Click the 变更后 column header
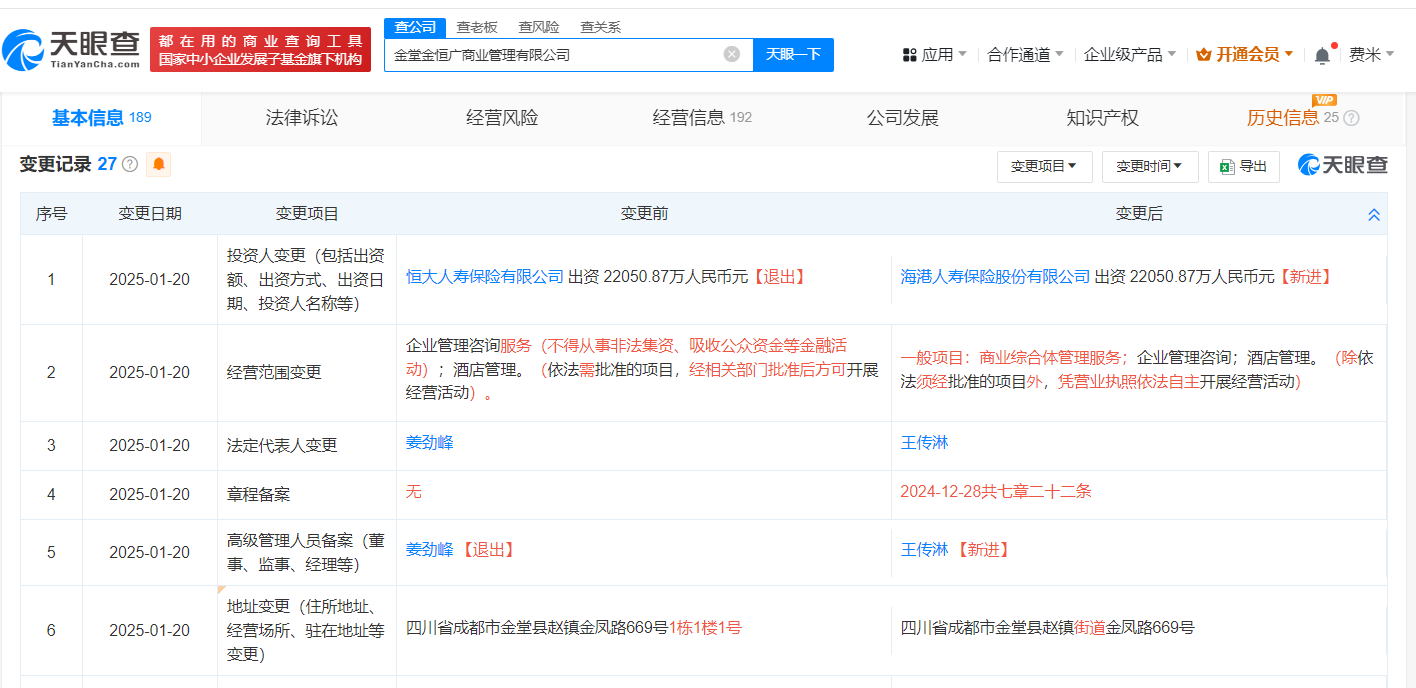Viewport: 1416px width, 688px height. 1139,213
